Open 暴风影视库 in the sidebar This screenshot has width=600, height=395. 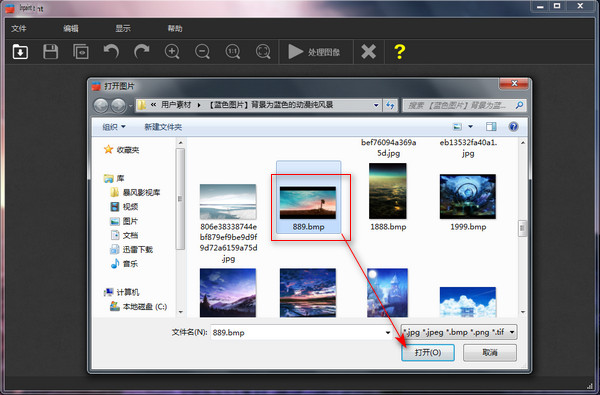pos(135,193)
